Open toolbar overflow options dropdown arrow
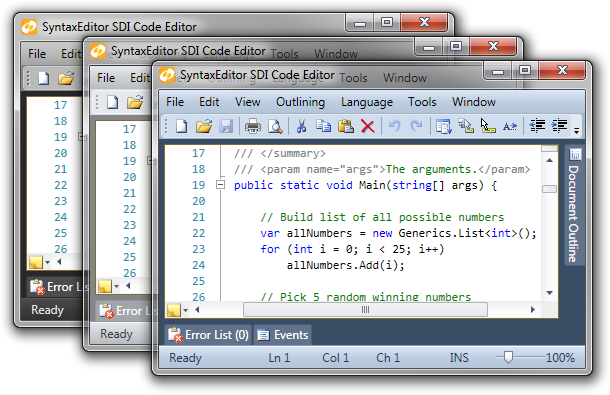610x395 pixels. (x=577, y=131)
